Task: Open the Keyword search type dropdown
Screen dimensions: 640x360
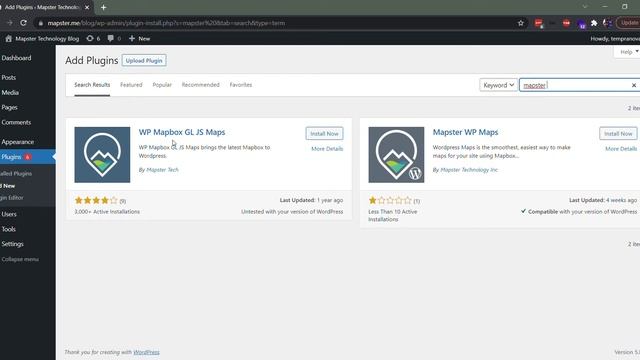Action: click(x=498, y=85)
